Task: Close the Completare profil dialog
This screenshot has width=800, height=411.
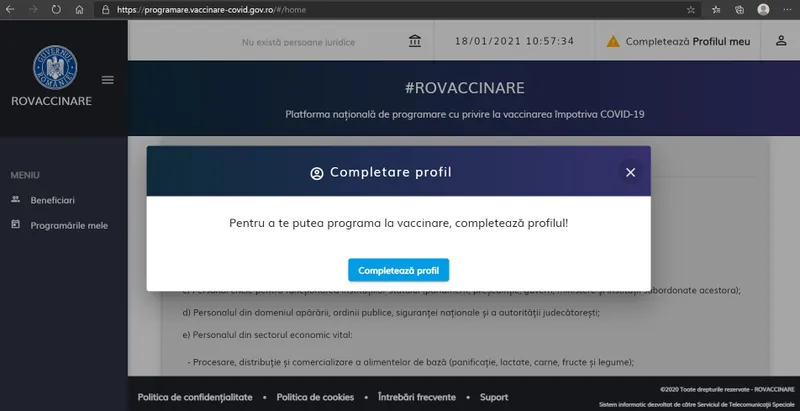Action: (630, 172)
